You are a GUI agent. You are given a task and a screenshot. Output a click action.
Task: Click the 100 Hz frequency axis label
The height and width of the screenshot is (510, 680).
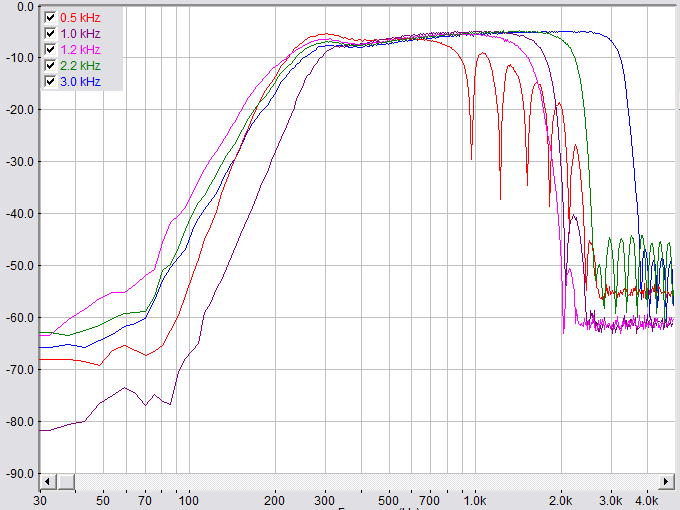point(188,499)
